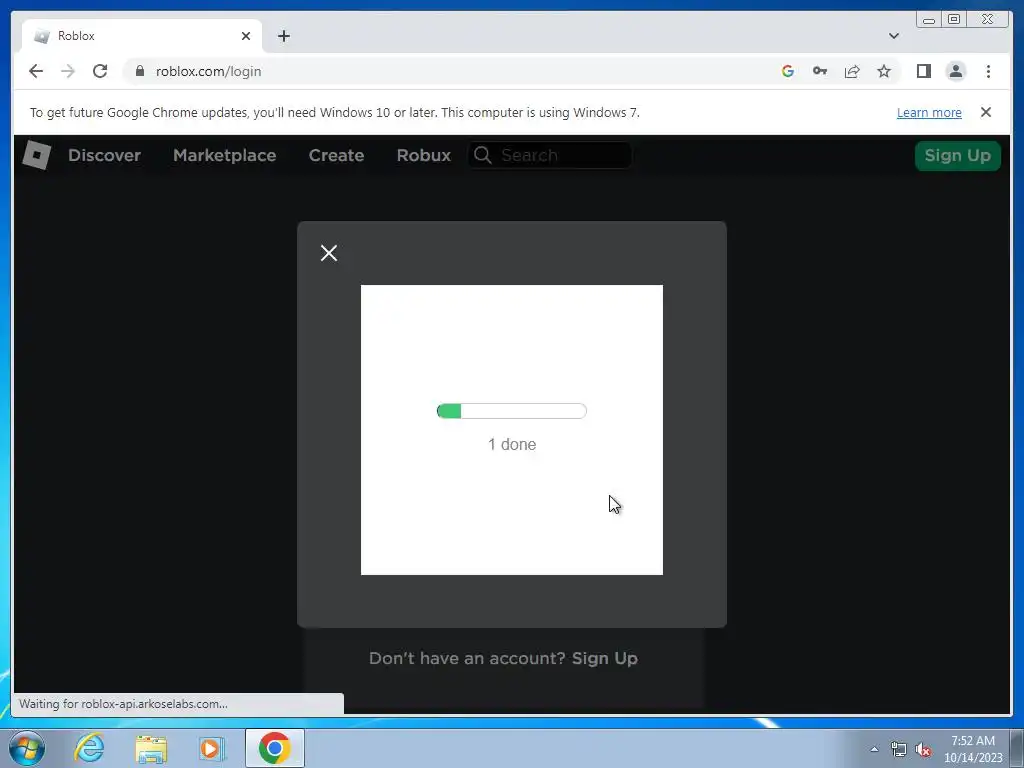
Task: Restore down the Chrome window
Action: [x=953, y=20]
